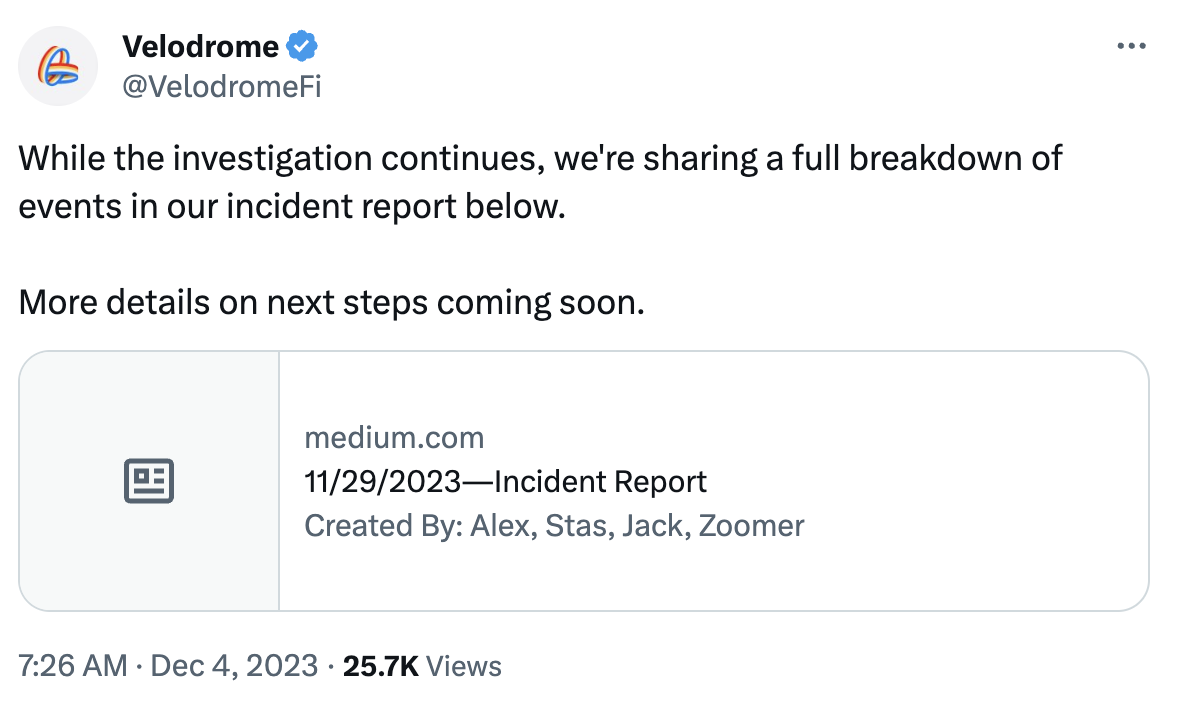Click the word "Zoomer" in card description
1180x716 pixels.
coord(751,525)
